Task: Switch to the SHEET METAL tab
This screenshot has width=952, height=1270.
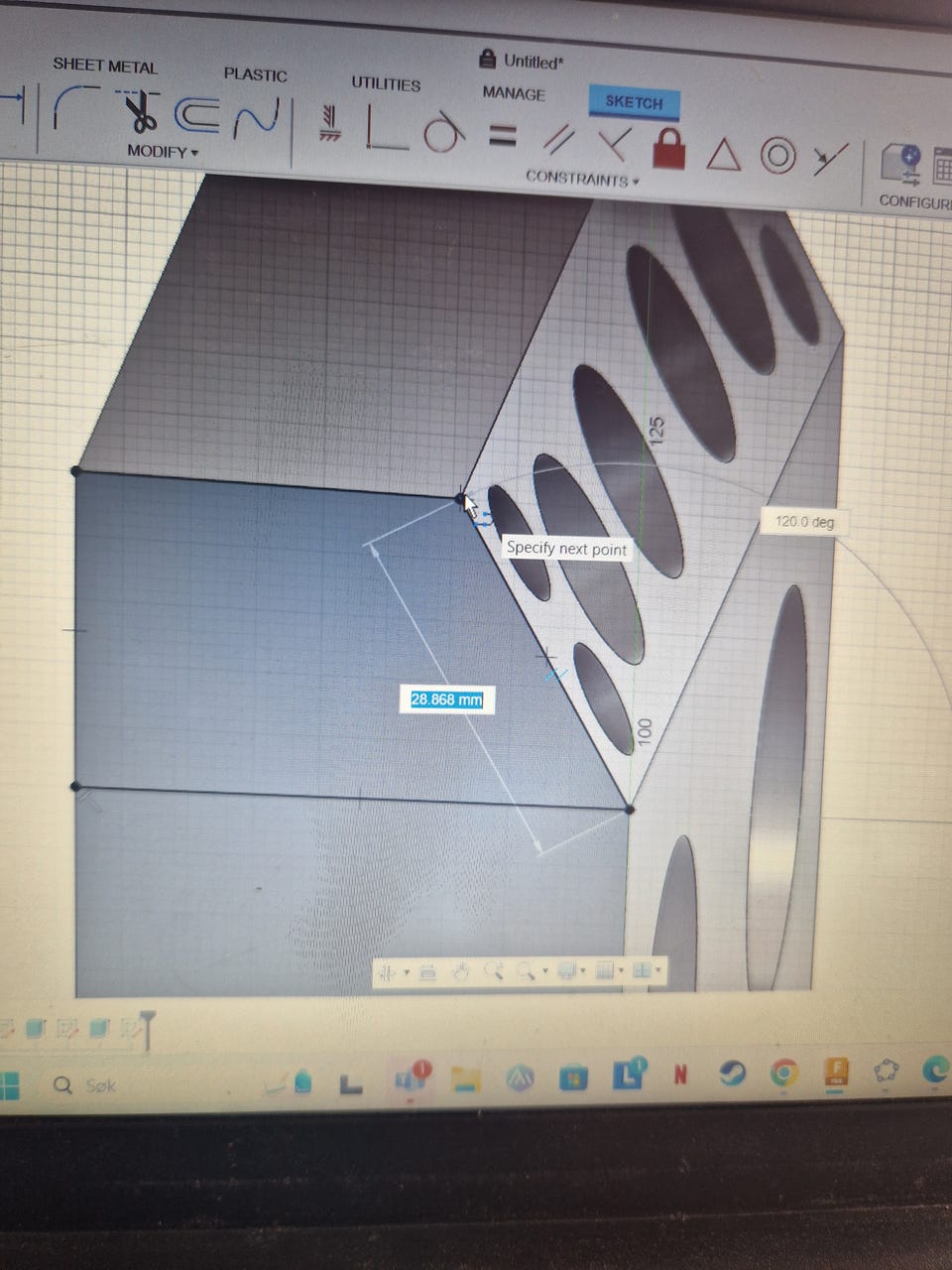Action: [105, 65]
